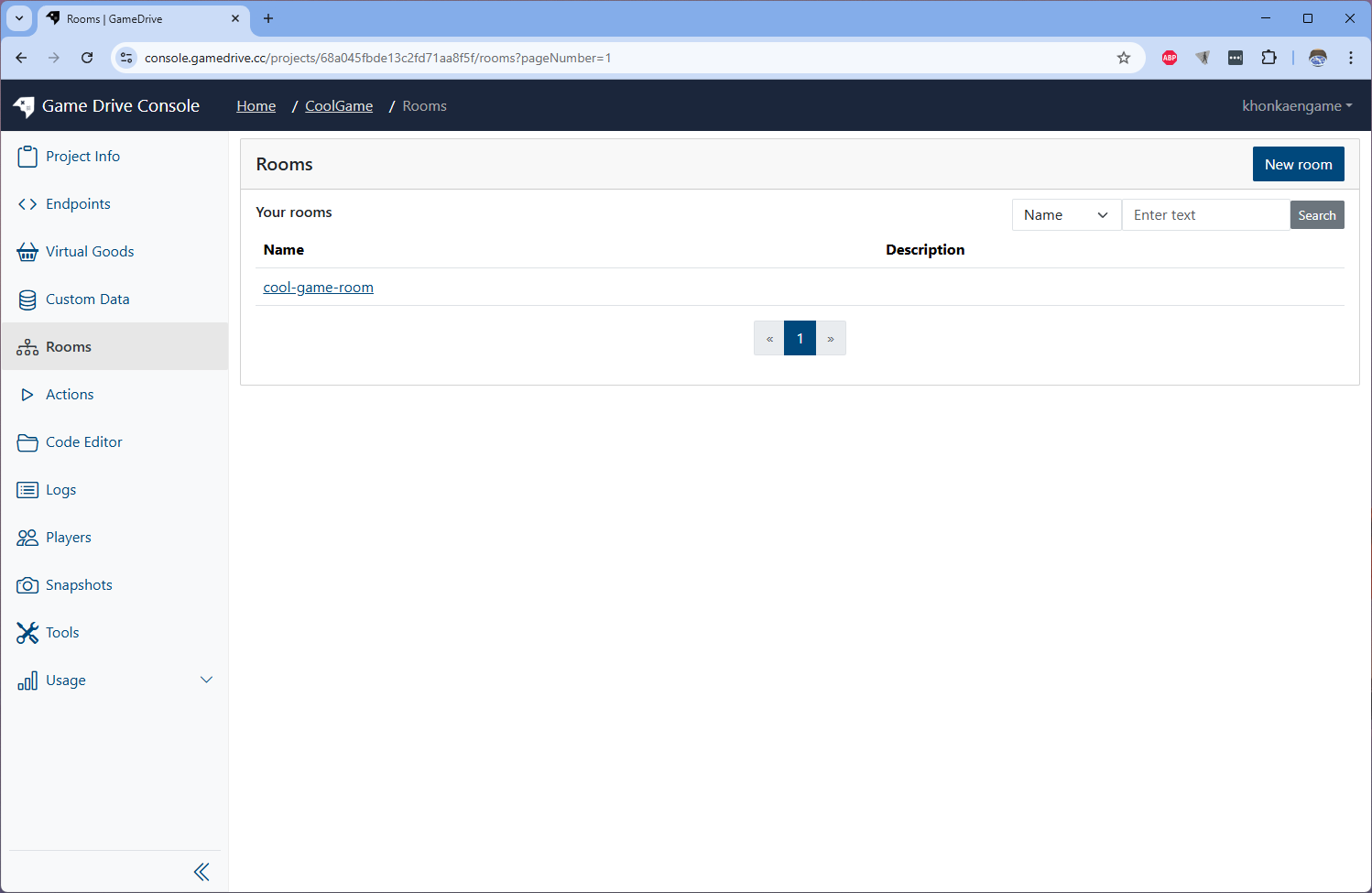Open Actions in the sidebar menu

(70, 395)
